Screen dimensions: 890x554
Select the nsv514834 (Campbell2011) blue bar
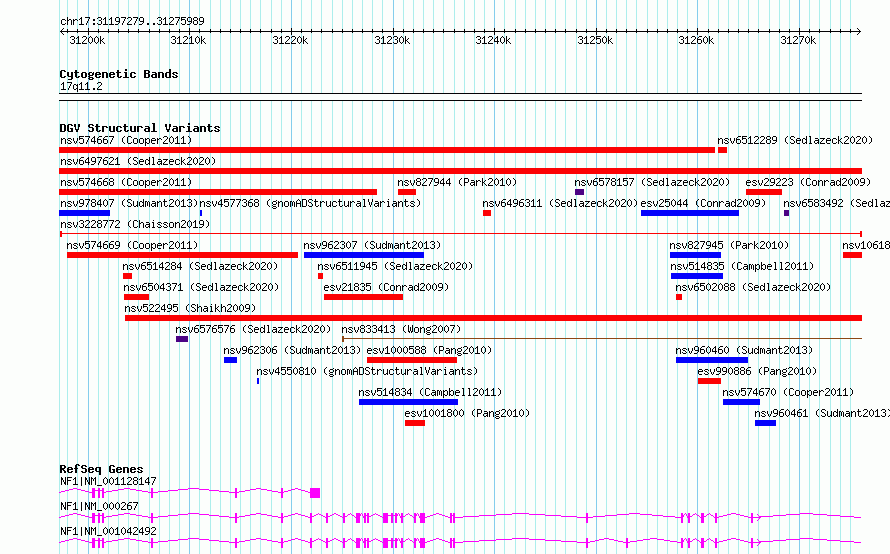[x=408, y=402]
